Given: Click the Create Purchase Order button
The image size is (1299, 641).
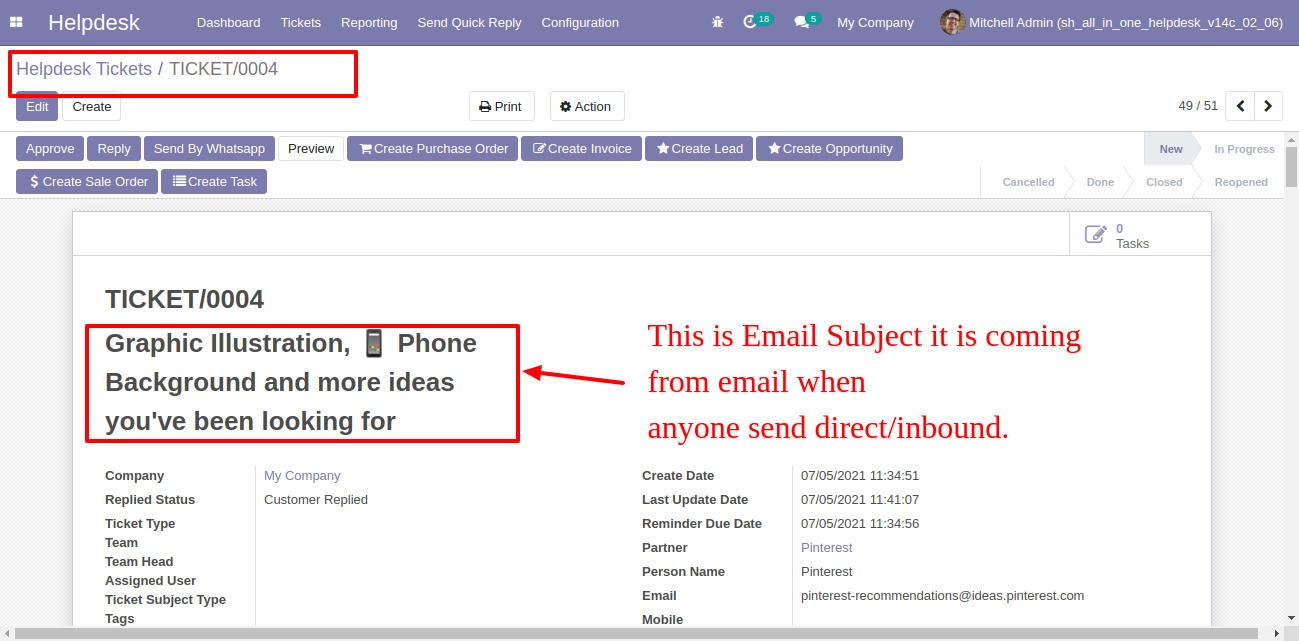Looking at the screenshot, I should 433,149.
